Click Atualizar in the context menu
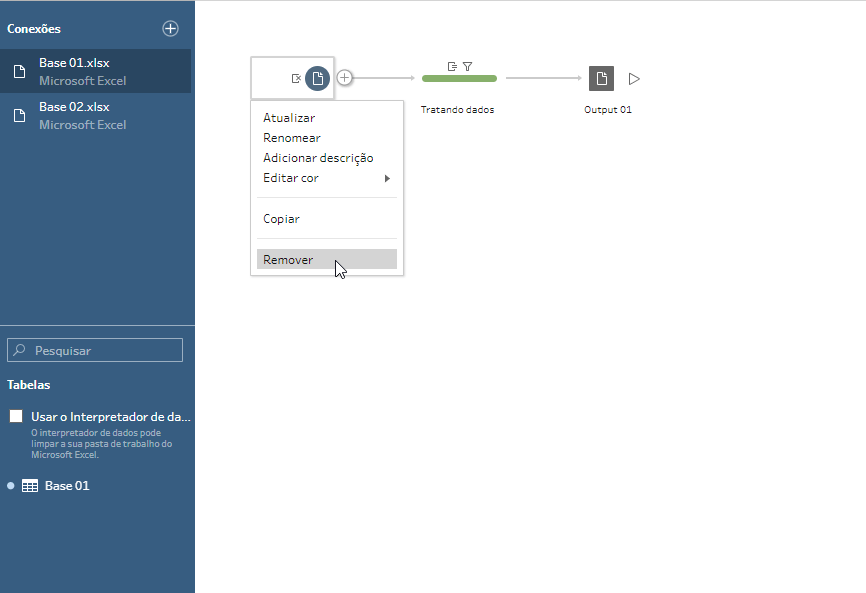 289,118
